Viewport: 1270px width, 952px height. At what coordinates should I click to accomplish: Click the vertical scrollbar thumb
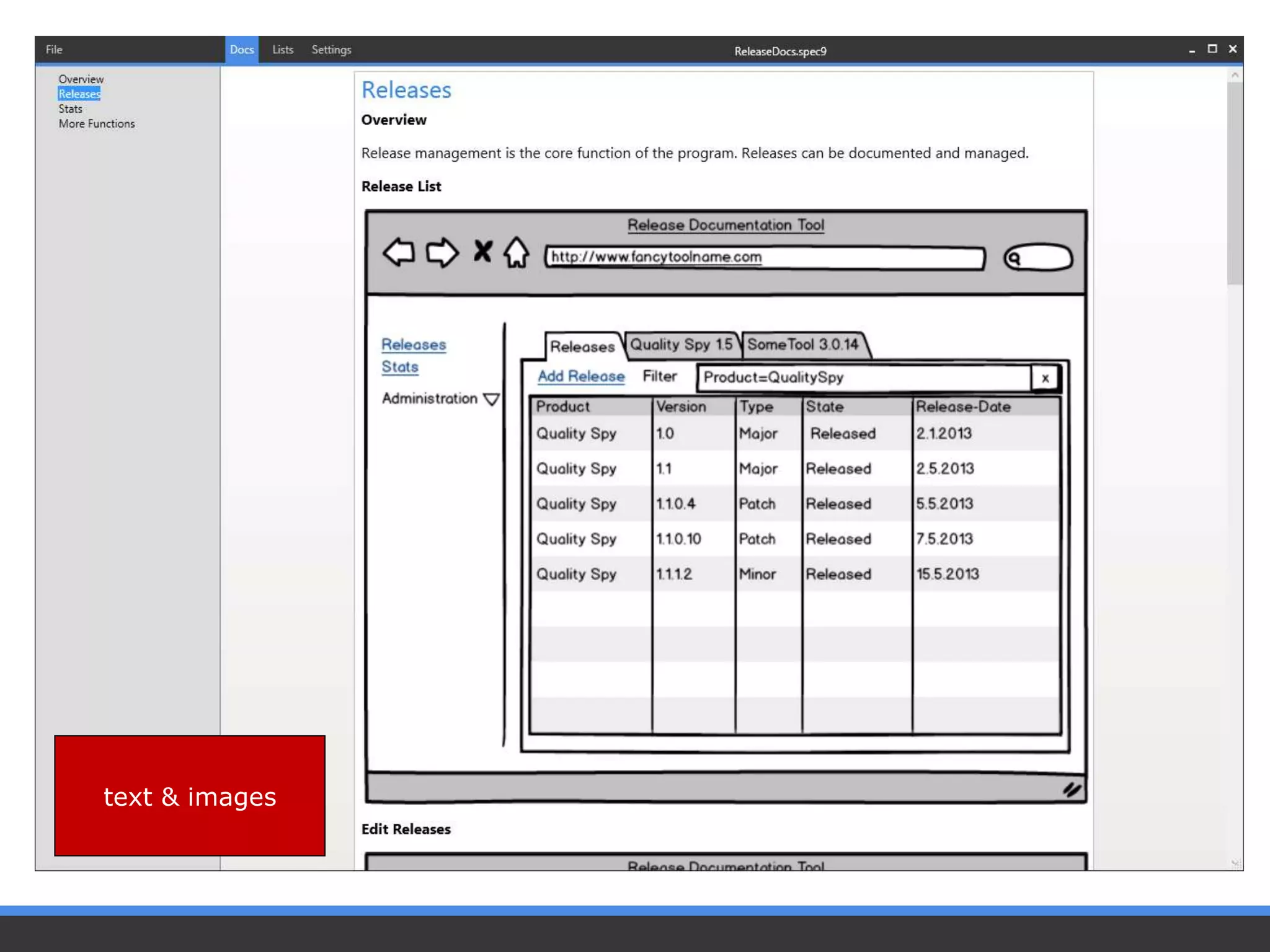(1234, 183)
